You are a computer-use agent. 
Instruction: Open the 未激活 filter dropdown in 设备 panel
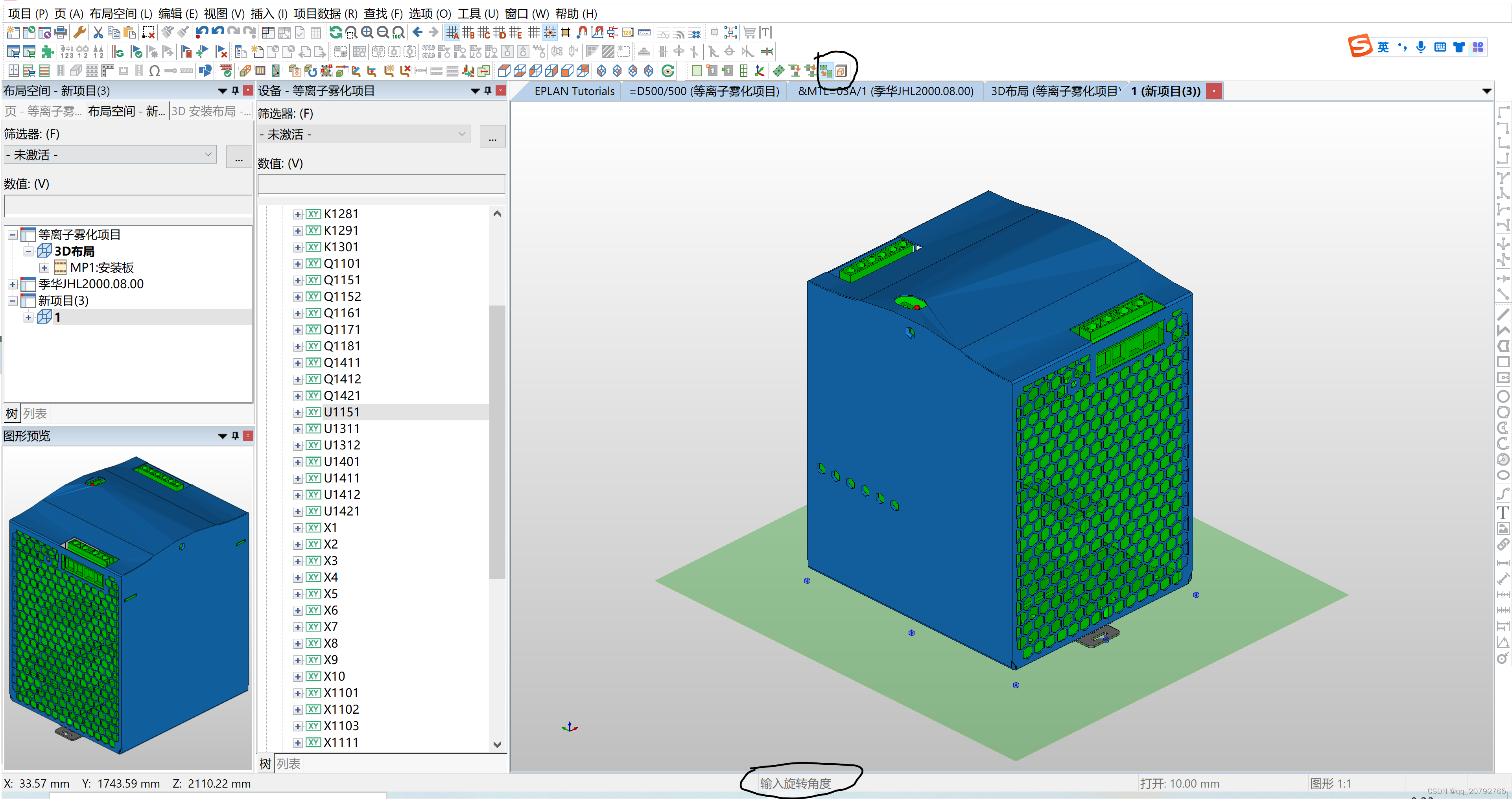[x=363, y=134]
